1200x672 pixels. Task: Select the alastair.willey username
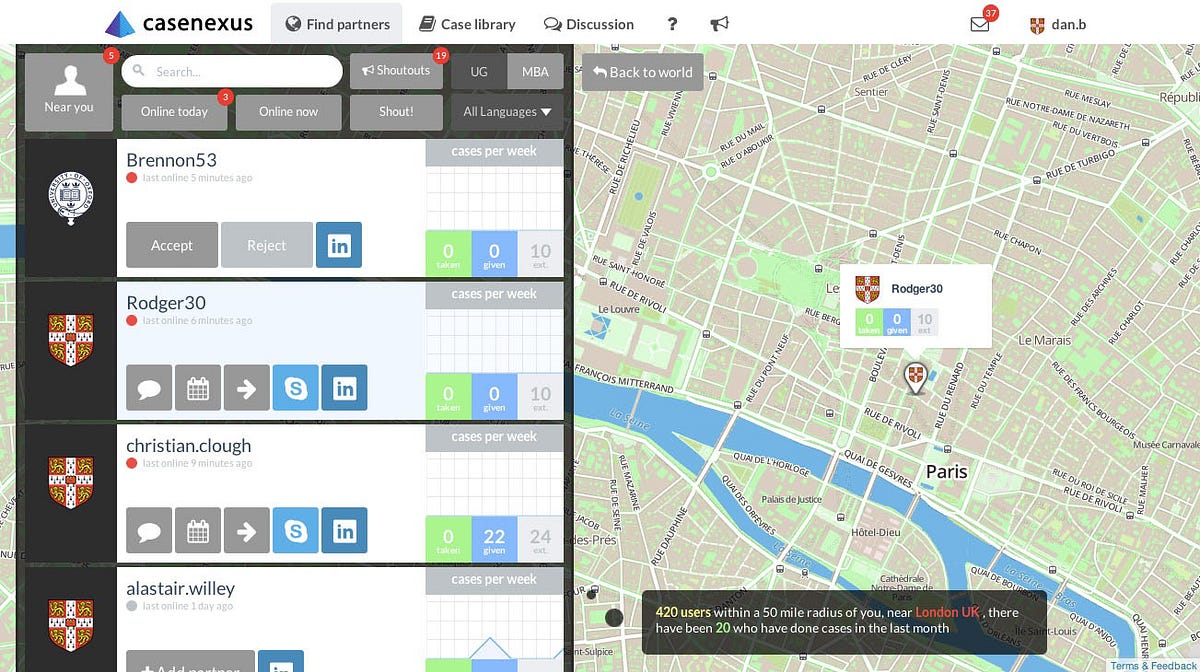(181, 589)
